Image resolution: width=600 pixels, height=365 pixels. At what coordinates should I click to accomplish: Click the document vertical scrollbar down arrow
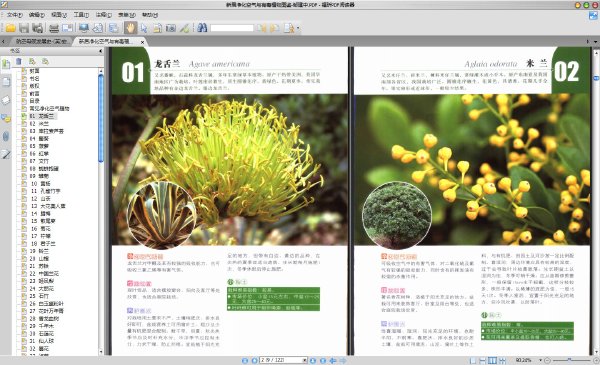(596, 352)
